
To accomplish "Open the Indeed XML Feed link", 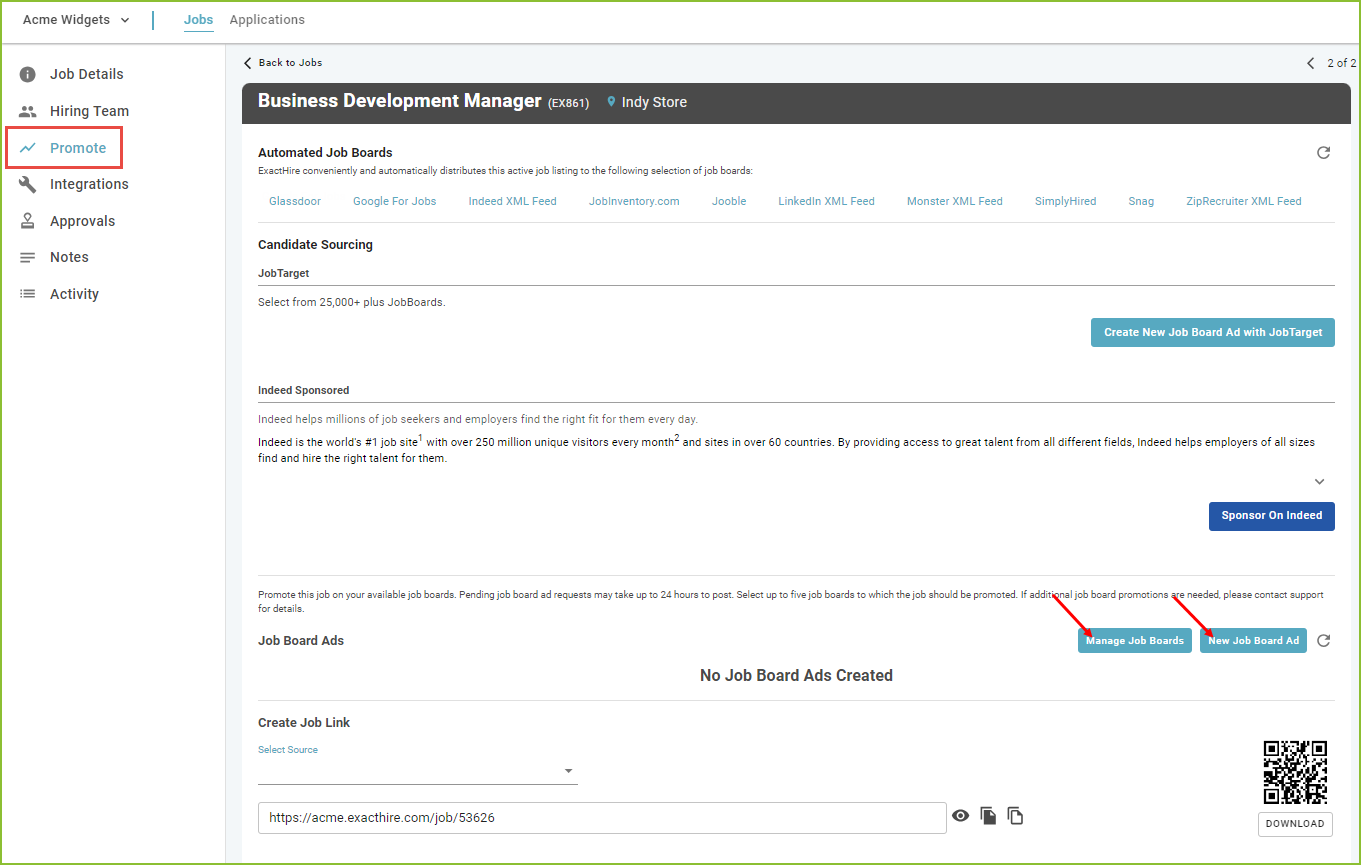I will 513,201.
